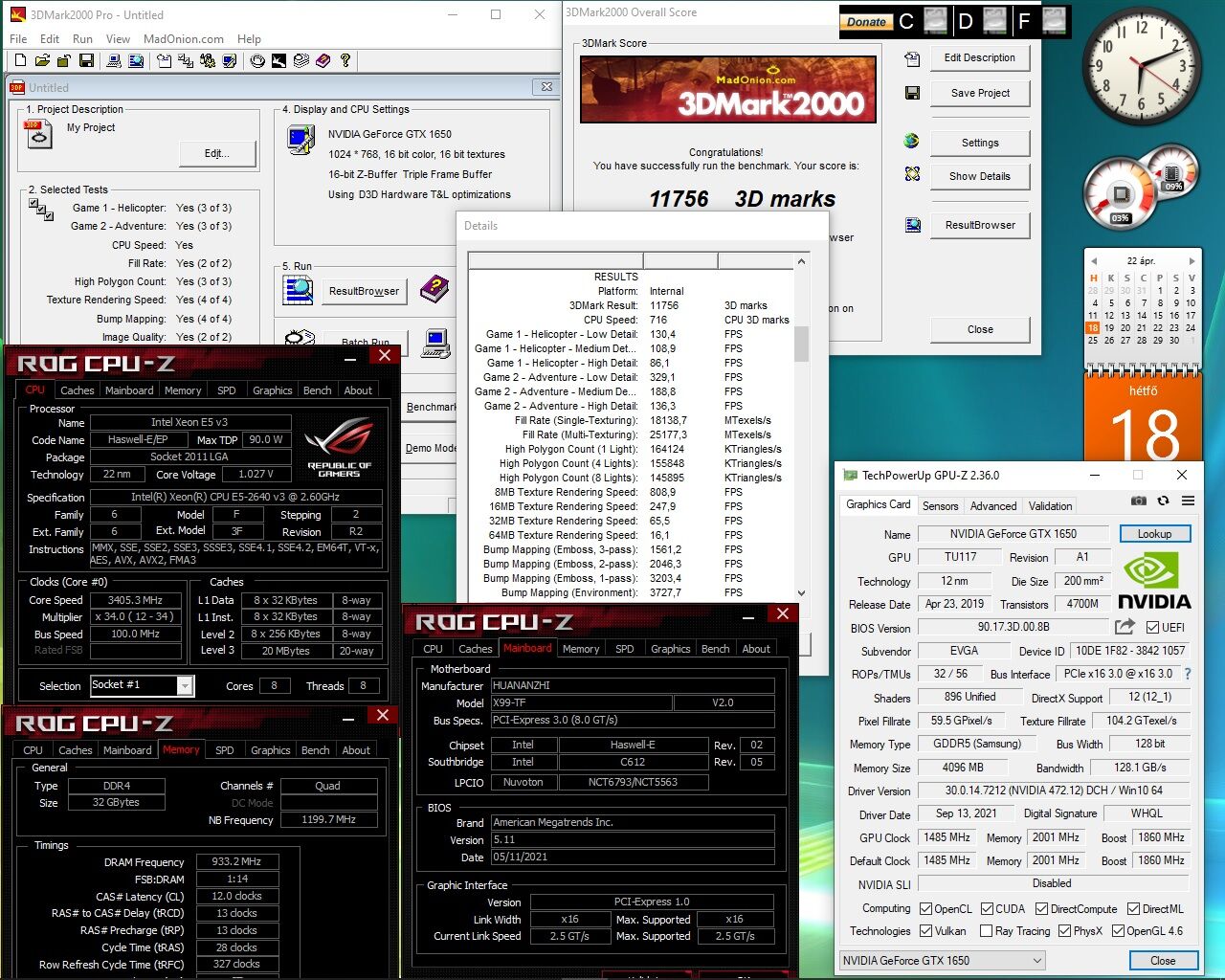1225x980 pixels.
Task: Click the floppy icon beside Save Project button
Action: pyautogui.click(x=912, y=93)
